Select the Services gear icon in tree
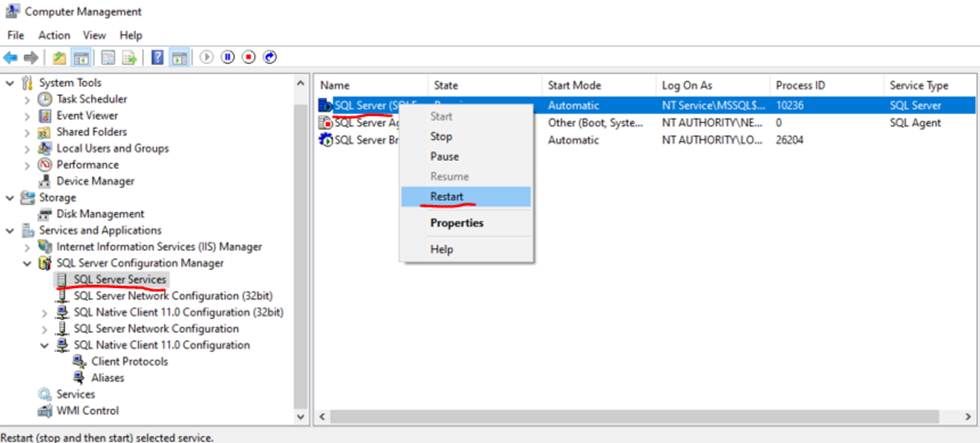980x443 pixels. coord(45,394)
